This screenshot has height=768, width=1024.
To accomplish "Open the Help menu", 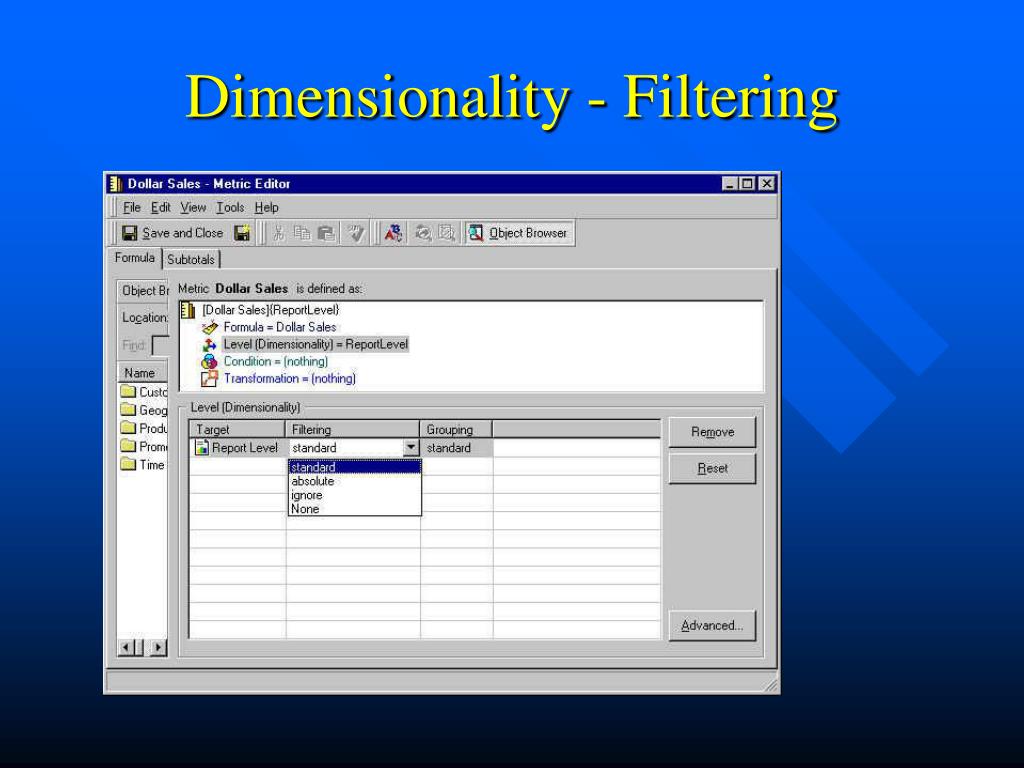I will (x=266, y=208).
